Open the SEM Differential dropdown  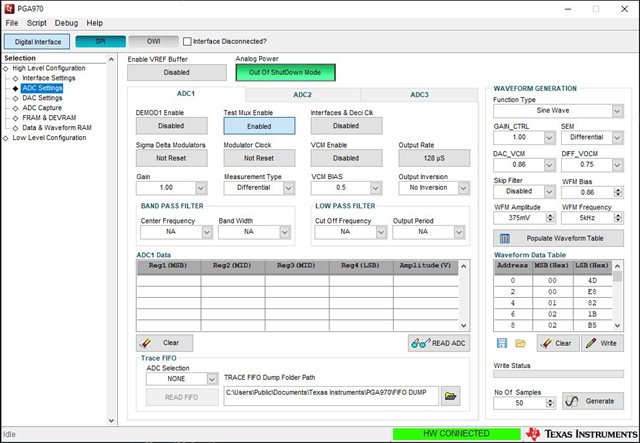[x=617, y=138]
